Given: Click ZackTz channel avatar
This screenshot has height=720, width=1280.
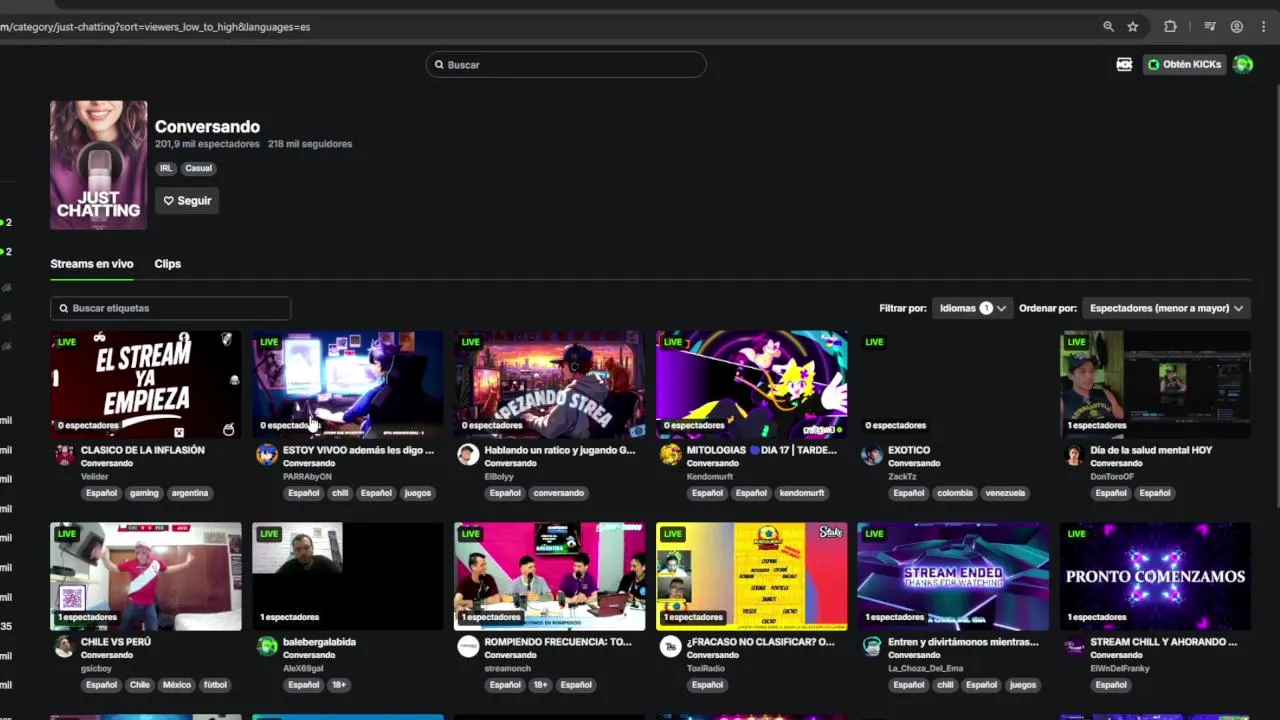Looking at the screenshot, I should coord(872,455).
